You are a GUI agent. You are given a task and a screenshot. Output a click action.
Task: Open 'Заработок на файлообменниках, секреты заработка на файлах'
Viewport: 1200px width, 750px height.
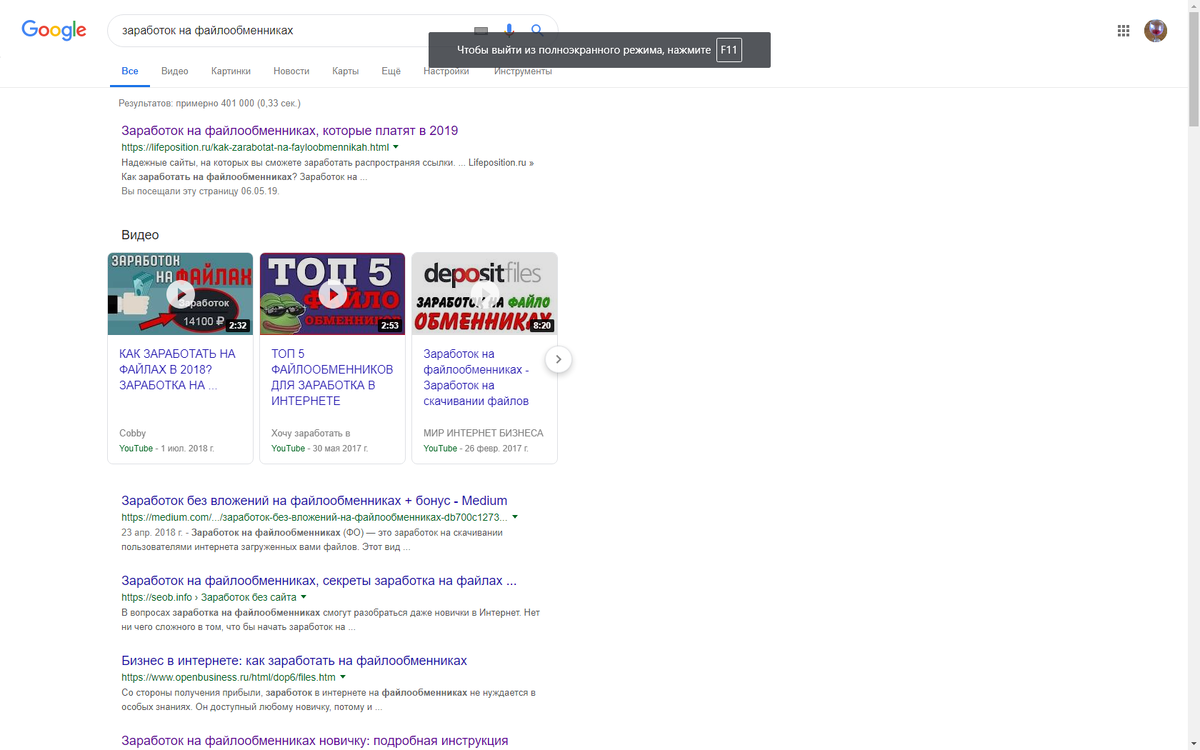(x=319, y=580)
